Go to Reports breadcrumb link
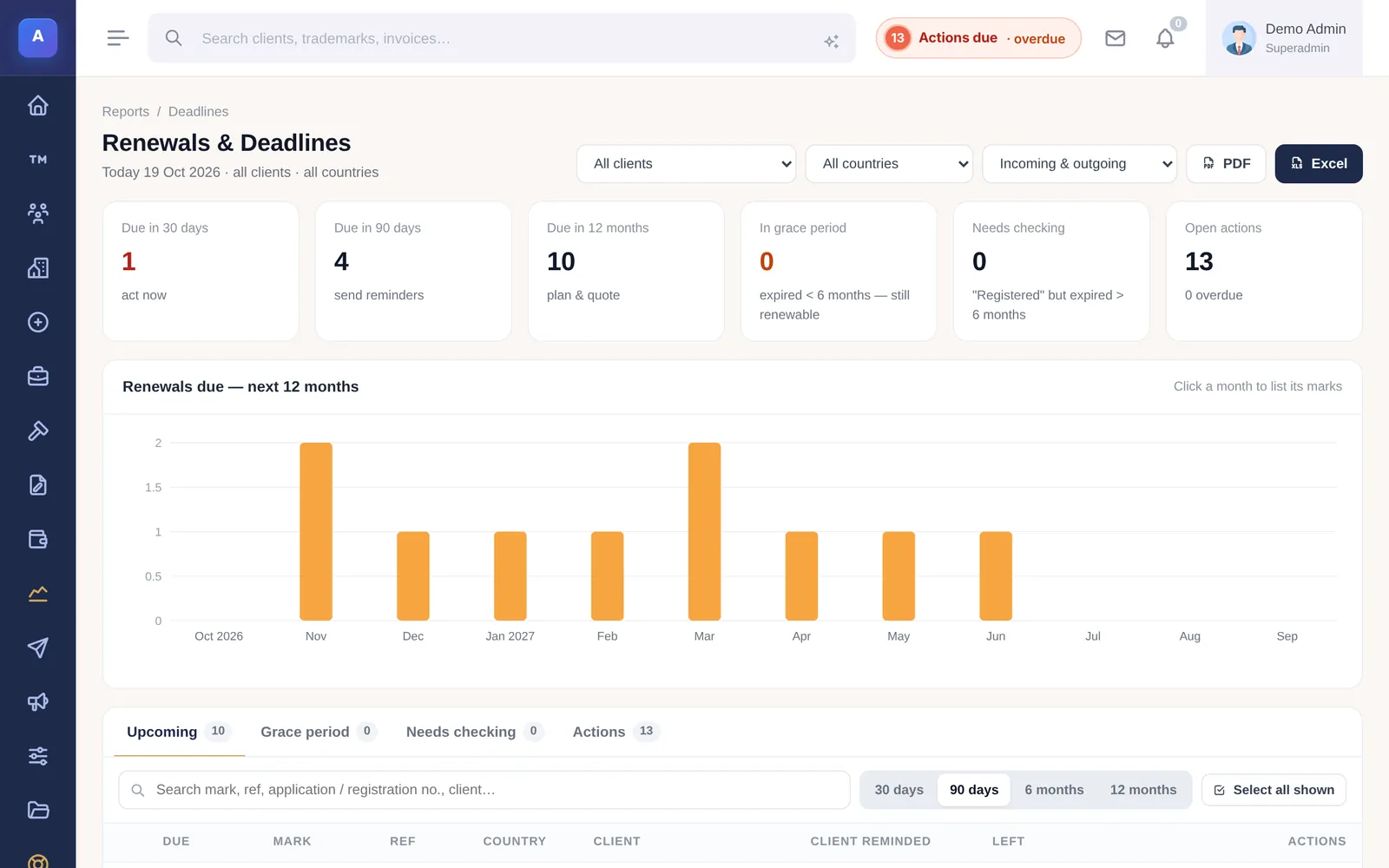 click(x=126, y=111)
